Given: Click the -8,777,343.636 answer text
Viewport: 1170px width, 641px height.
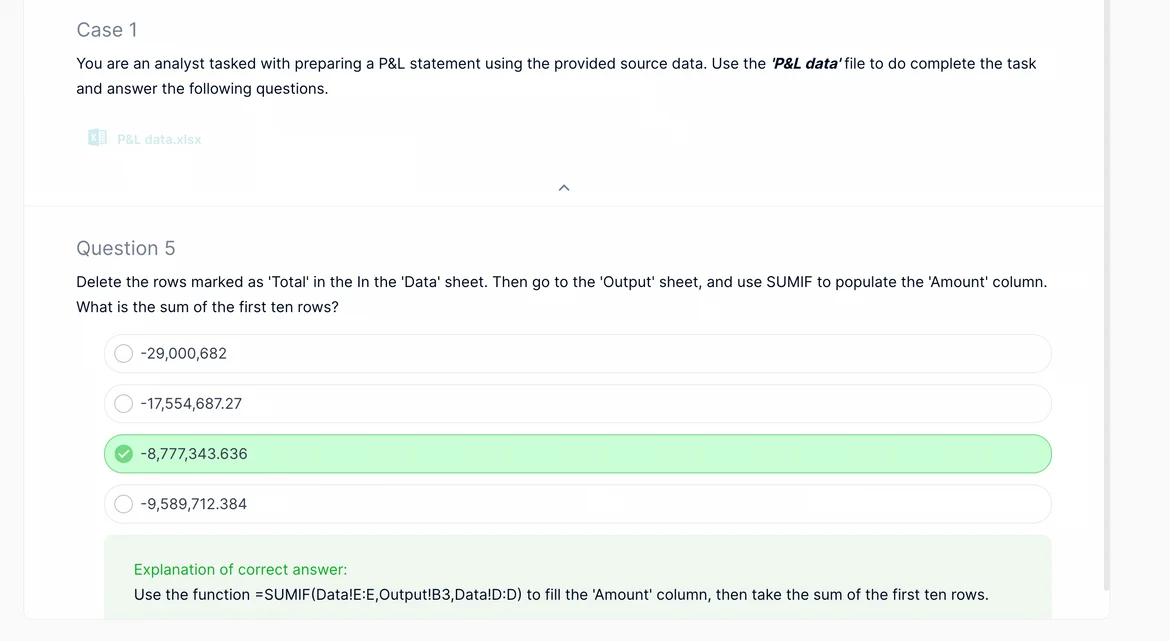Looking at the screenshot, I should pyautogui.click(x=194, y=454).
